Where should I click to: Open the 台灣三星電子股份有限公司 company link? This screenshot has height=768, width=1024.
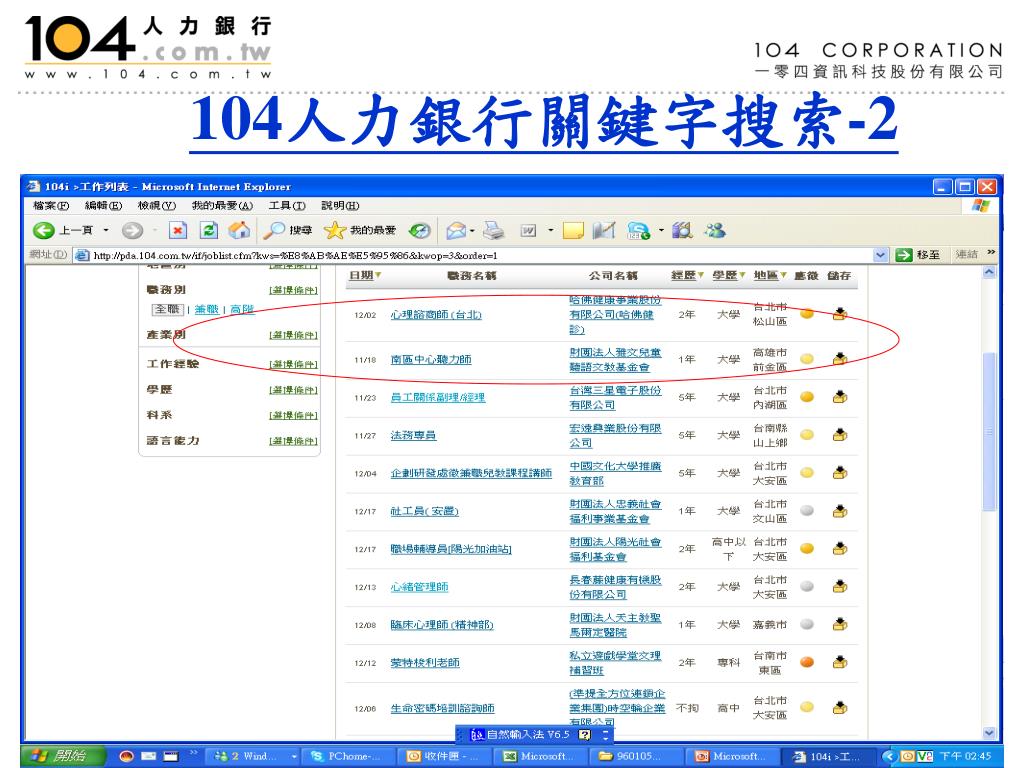(x=615, y=397)
